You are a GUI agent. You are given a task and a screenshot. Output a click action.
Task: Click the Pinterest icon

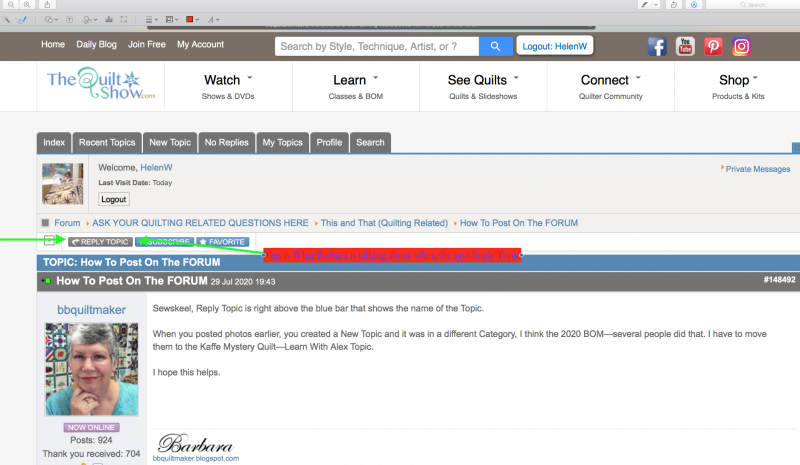coord(713,46)
